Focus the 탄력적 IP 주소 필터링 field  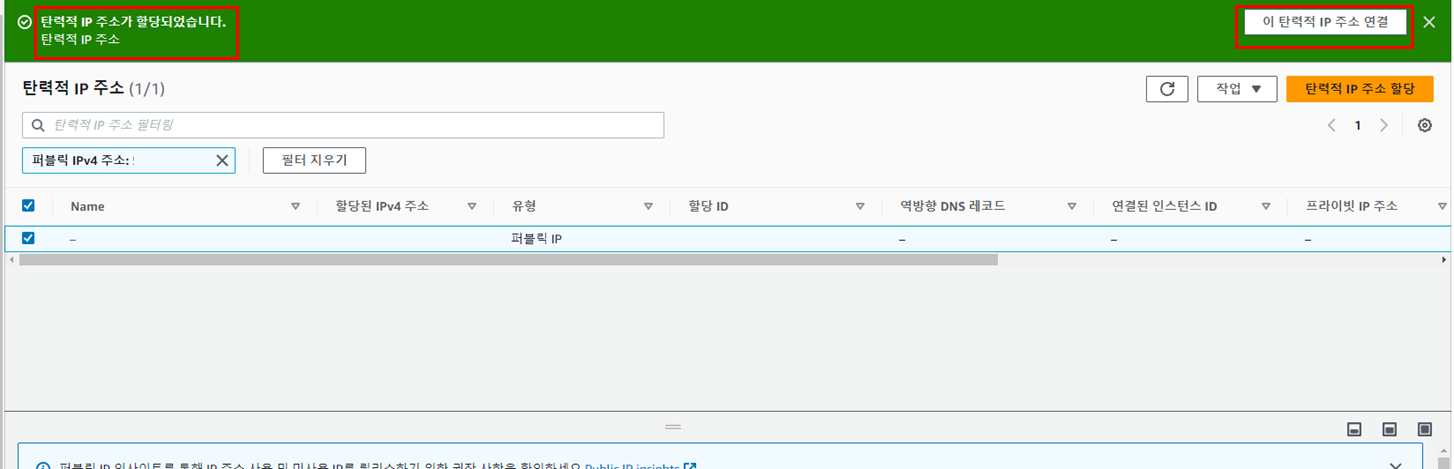point(343,125)
